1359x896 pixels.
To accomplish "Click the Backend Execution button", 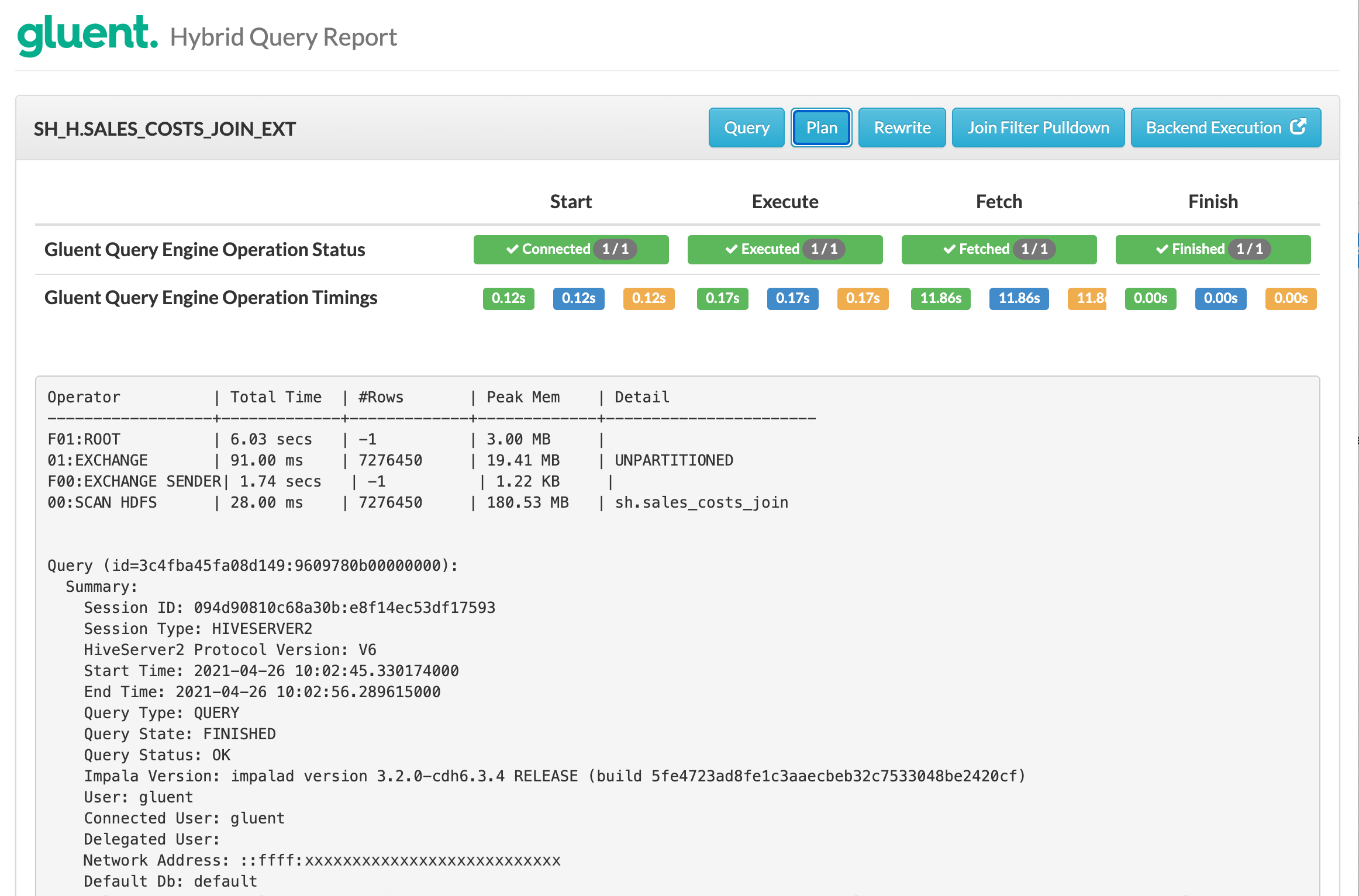I will coord(1213,127).
